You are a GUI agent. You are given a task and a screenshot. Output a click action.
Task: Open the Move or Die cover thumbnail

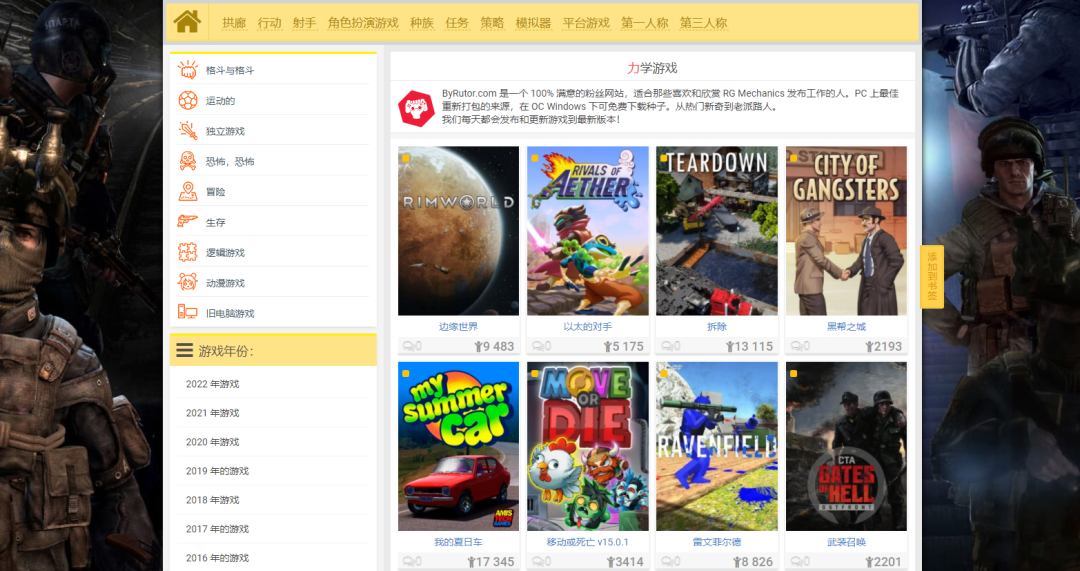pos(588,446)
